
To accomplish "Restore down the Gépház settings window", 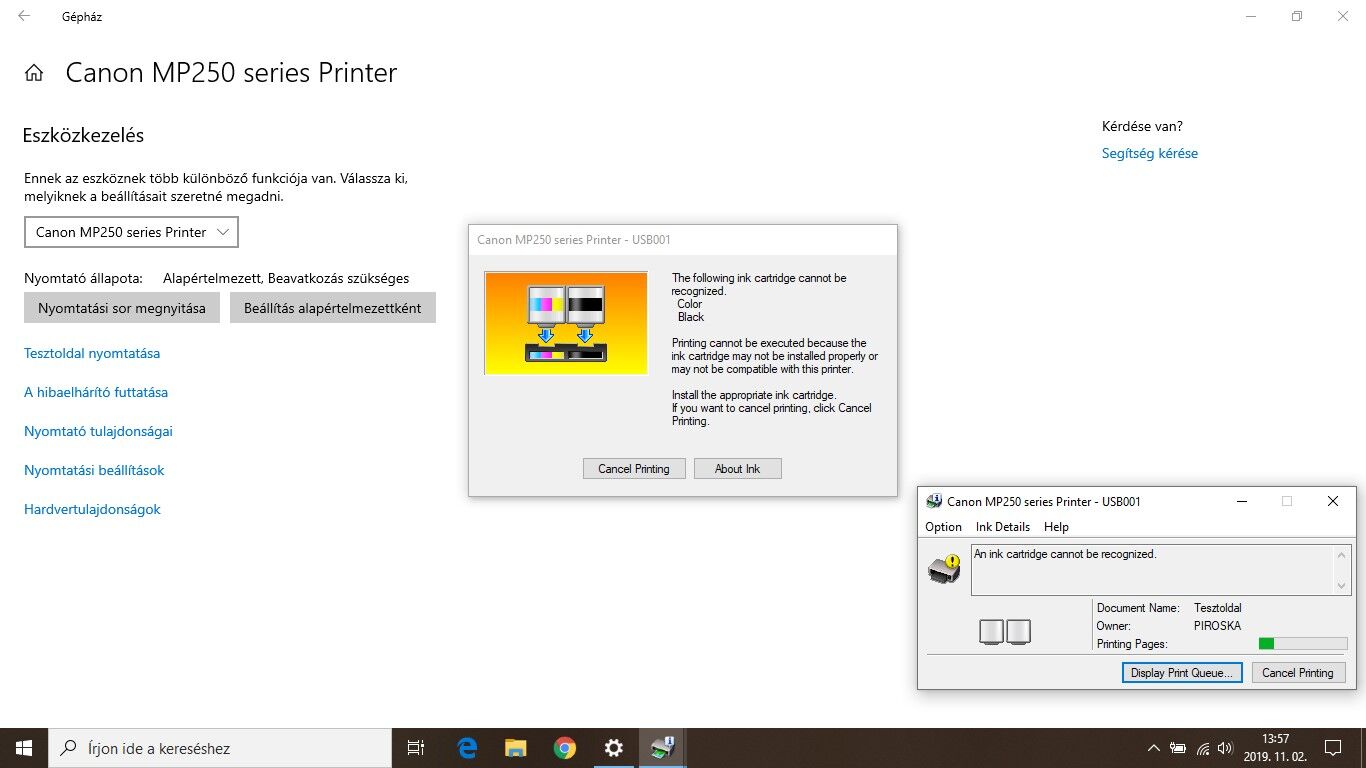I will pyautogui.click(x=1297, y=16).
